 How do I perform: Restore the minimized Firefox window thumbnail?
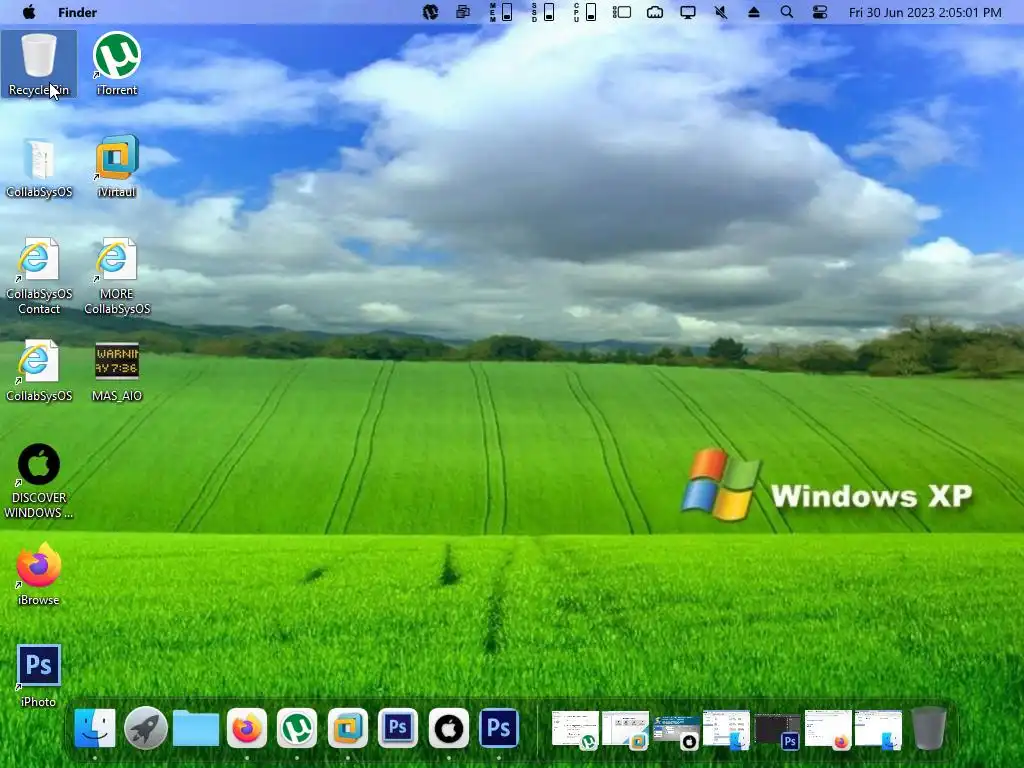(x=828, y=729)
